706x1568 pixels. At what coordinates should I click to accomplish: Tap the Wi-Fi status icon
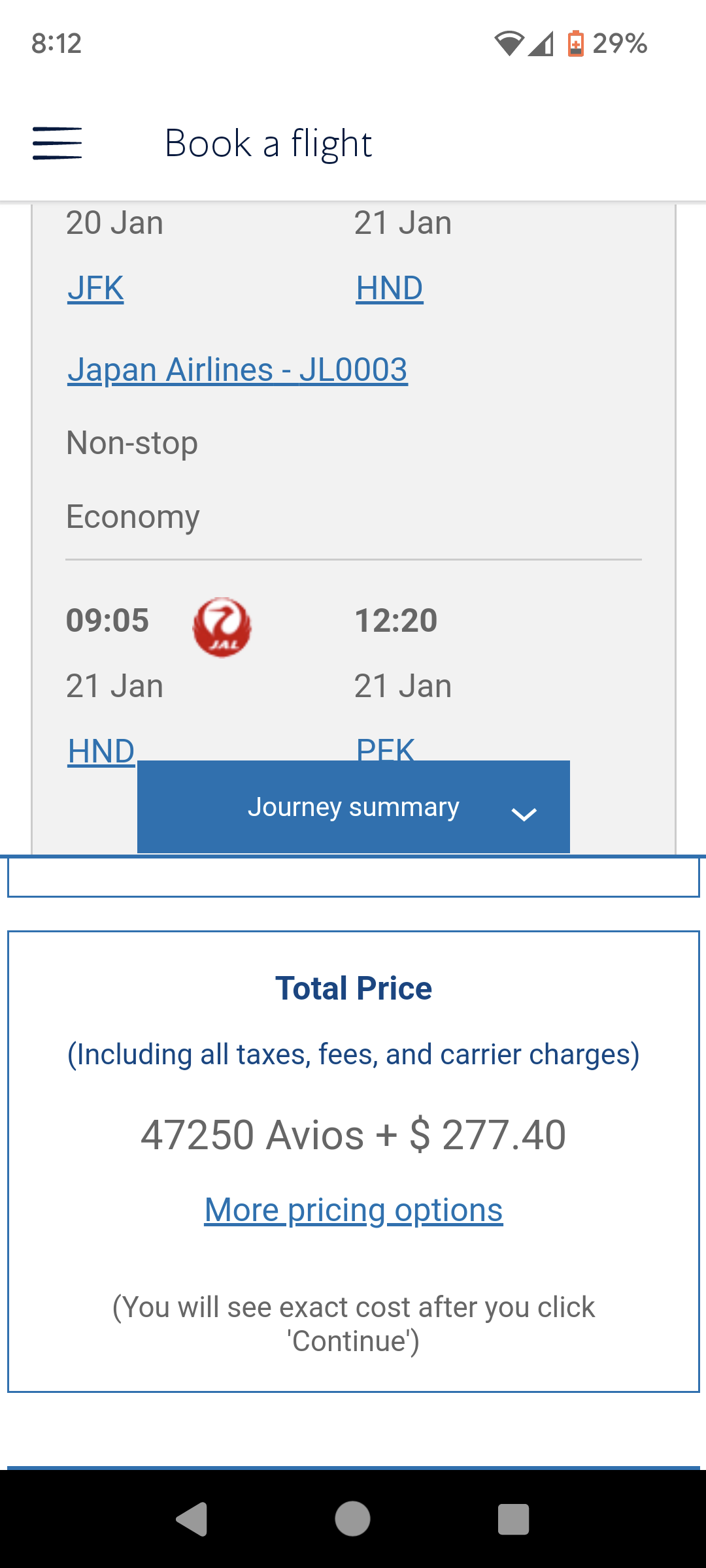[x=509, y=44]
